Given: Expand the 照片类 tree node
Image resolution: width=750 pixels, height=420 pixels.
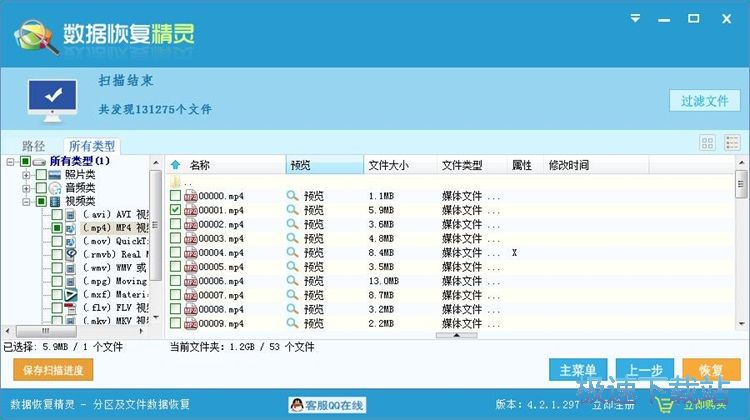Looking at the screenshot, I should tap(27, 174).
